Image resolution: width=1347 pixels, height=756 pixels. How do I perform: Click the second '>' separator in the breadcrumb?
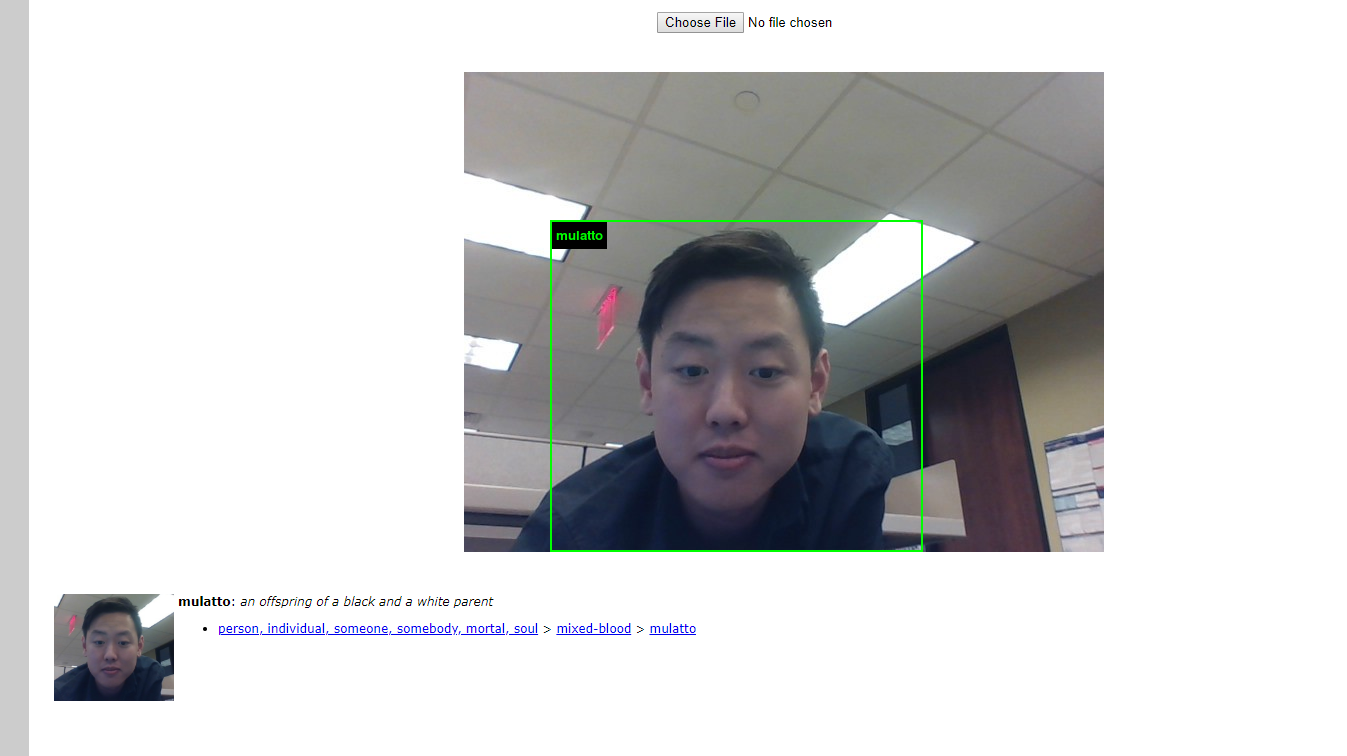click(x=640, y=629)
